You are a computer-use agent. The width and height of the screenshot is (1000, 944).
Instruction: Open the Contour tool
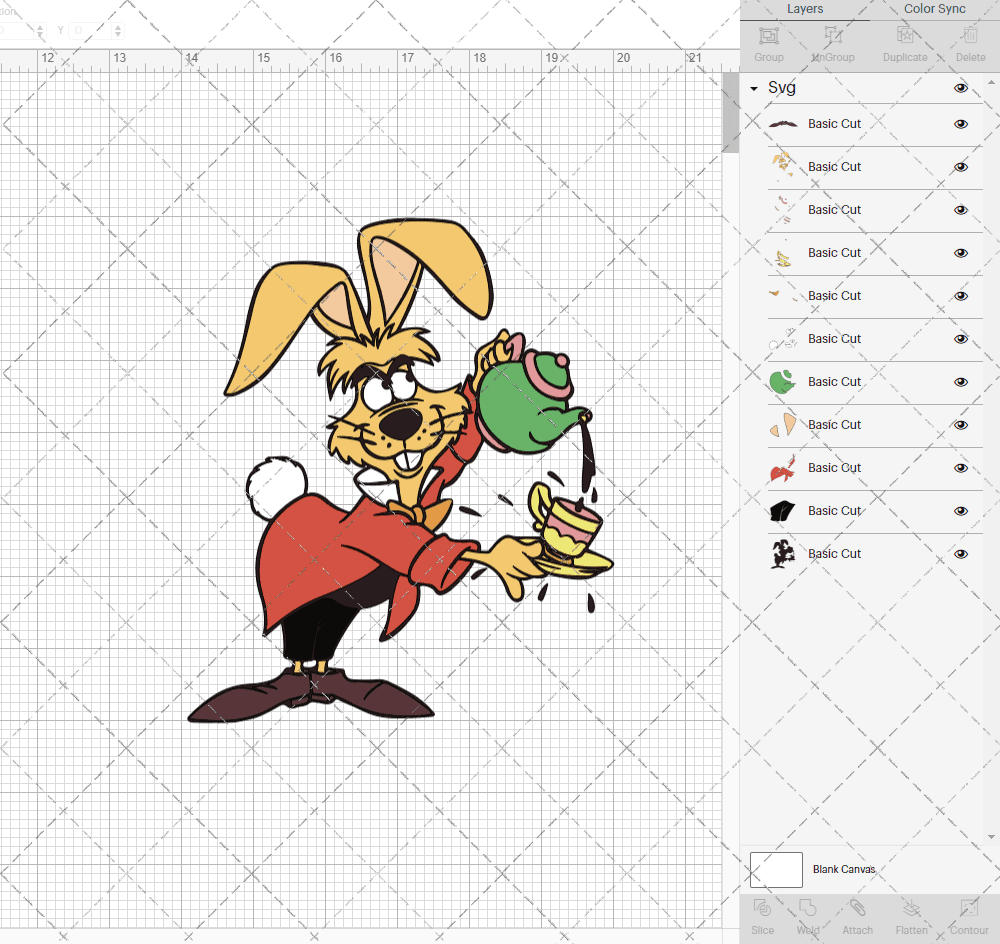969,908
